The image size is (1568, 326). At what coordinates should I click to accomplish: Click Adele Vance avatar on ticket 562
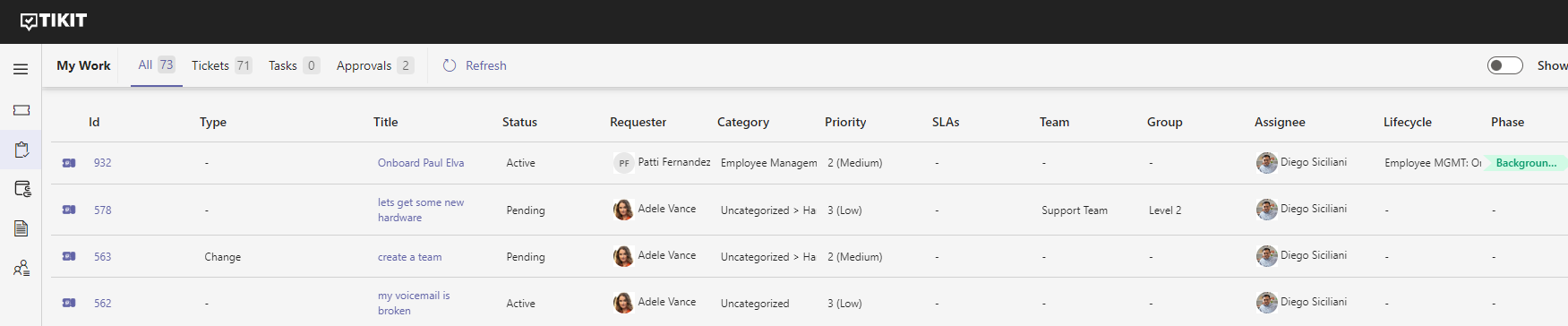[623, 303]
